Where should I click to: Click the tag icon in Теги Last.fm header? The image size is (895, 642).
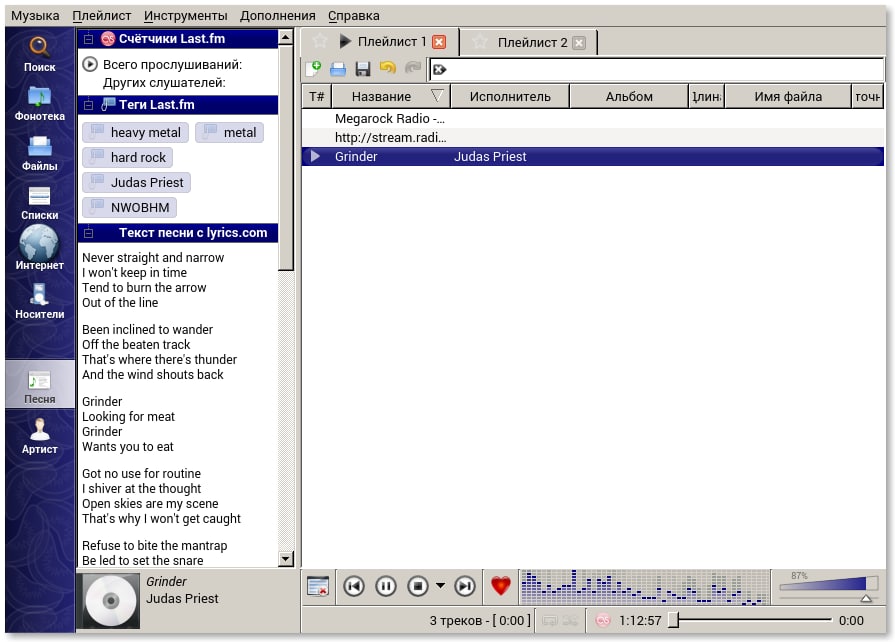point(108,104)
